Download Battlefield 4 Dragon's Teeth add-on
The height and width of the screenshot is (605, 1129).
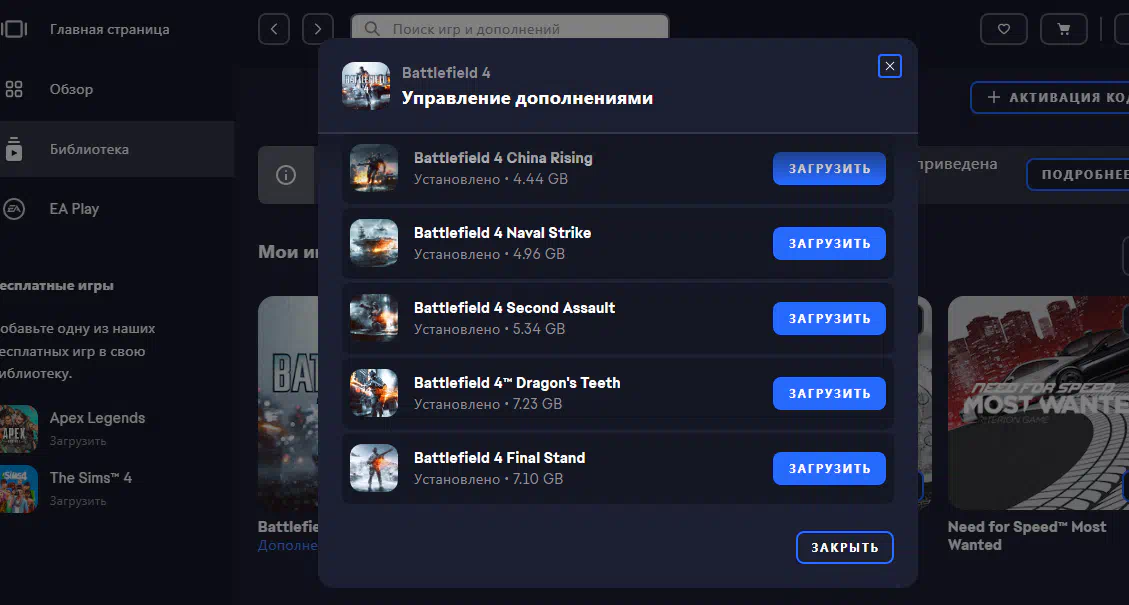(x=829, y=394)
